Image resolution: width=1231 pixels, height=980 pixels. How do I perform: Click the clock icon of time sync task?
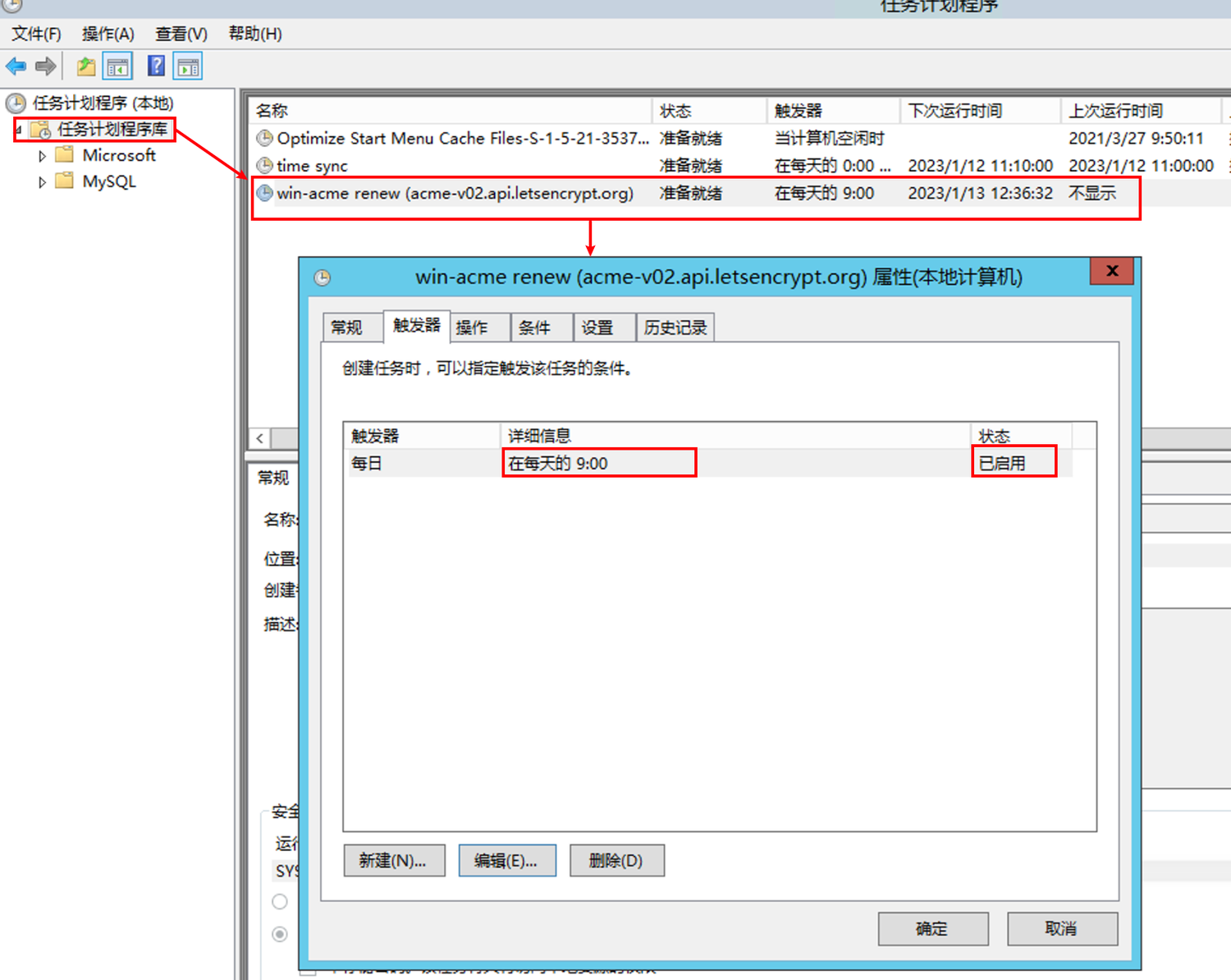264,166
